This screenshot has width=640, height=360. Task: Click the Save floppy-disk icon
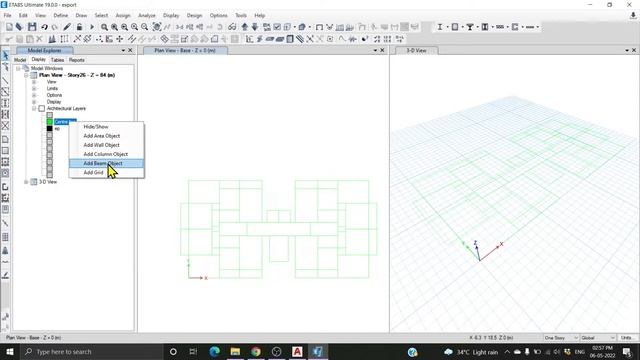tap(32, 27)
